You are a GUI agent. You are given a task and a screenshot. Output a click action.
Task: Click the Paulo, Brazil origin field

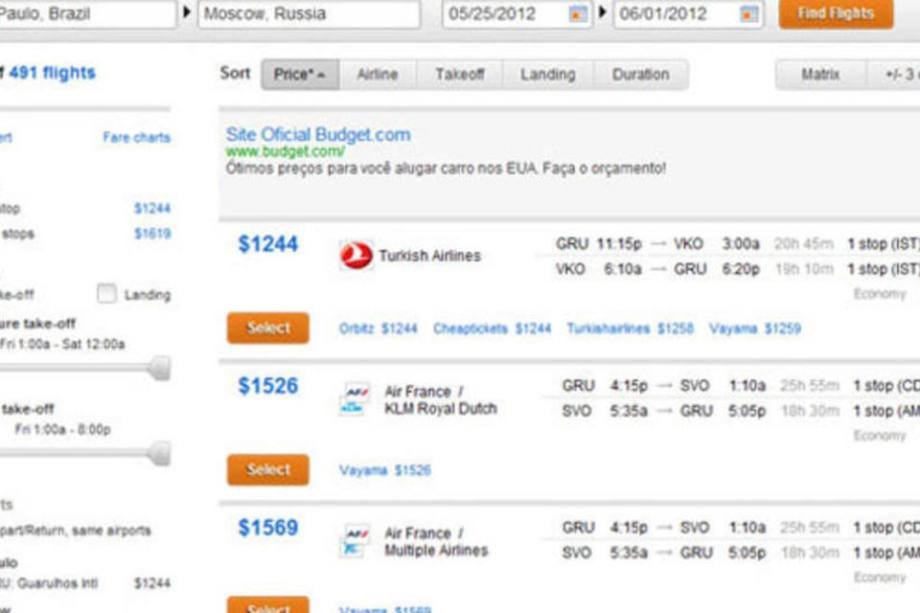click(x=87, y=13)
